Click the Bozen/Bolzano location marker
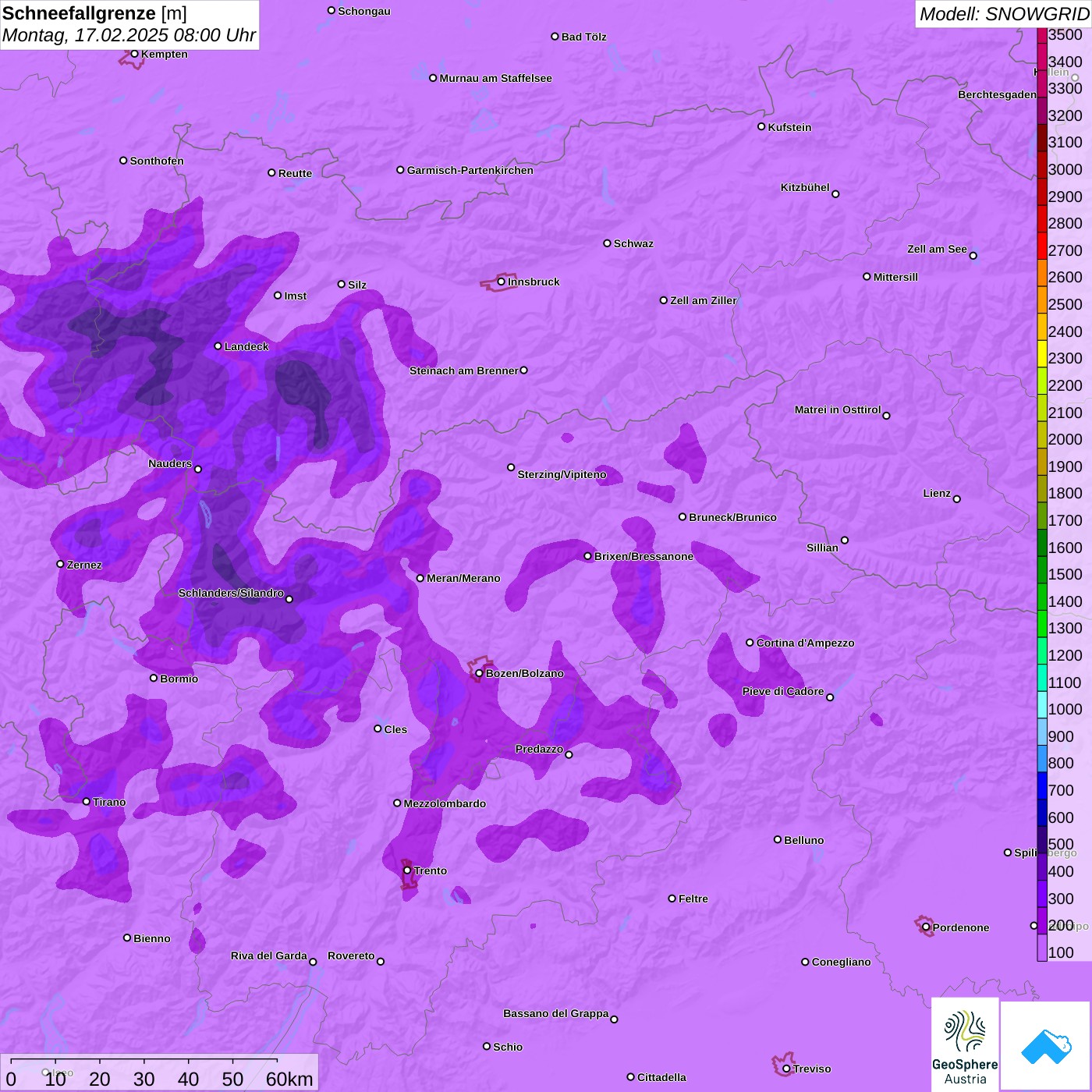This screenshot has width=1092, height=1092. (x=480, y=673)
